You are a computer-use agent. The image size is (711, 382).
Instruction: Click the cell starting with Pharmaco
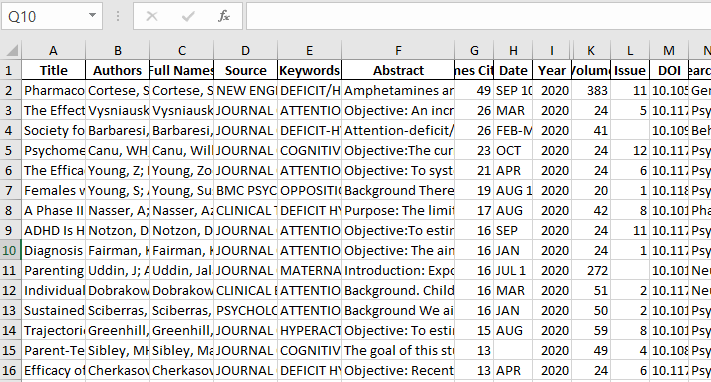54,91
